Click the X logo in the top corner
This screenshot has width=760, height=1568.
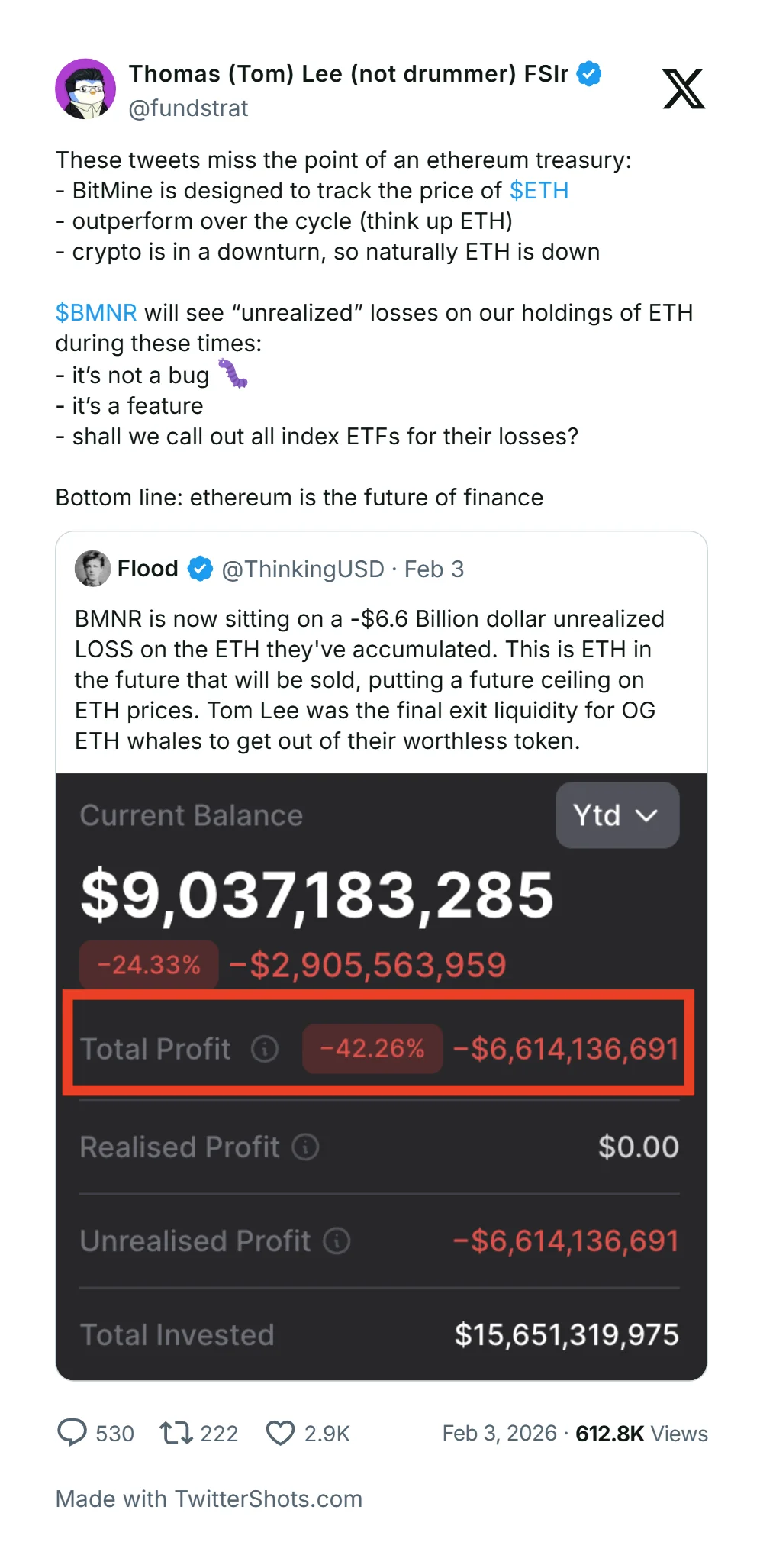684,89
